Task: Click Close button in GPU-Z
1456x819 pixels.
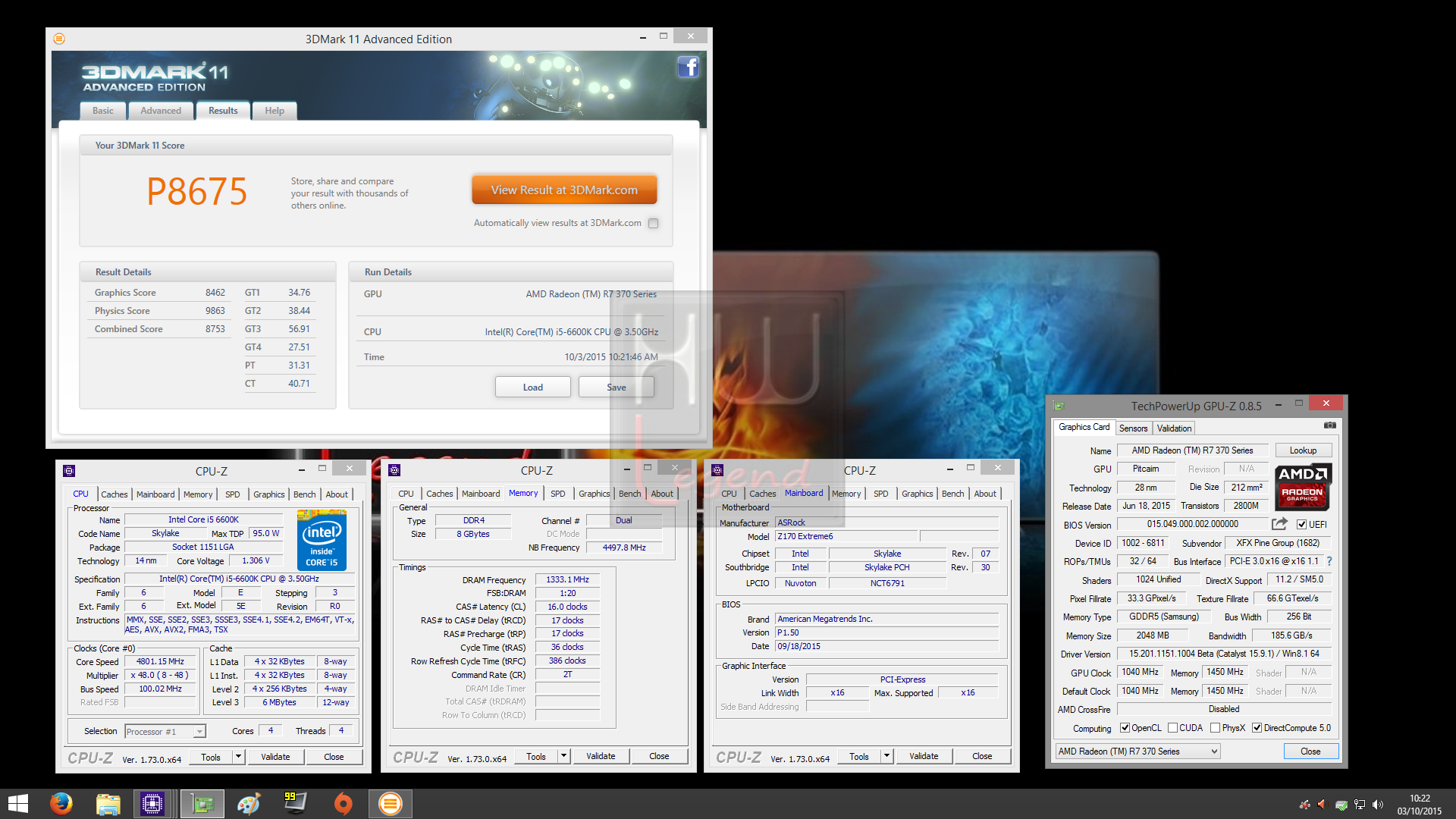Action: pyautogui.click(x=1310, y=752)
